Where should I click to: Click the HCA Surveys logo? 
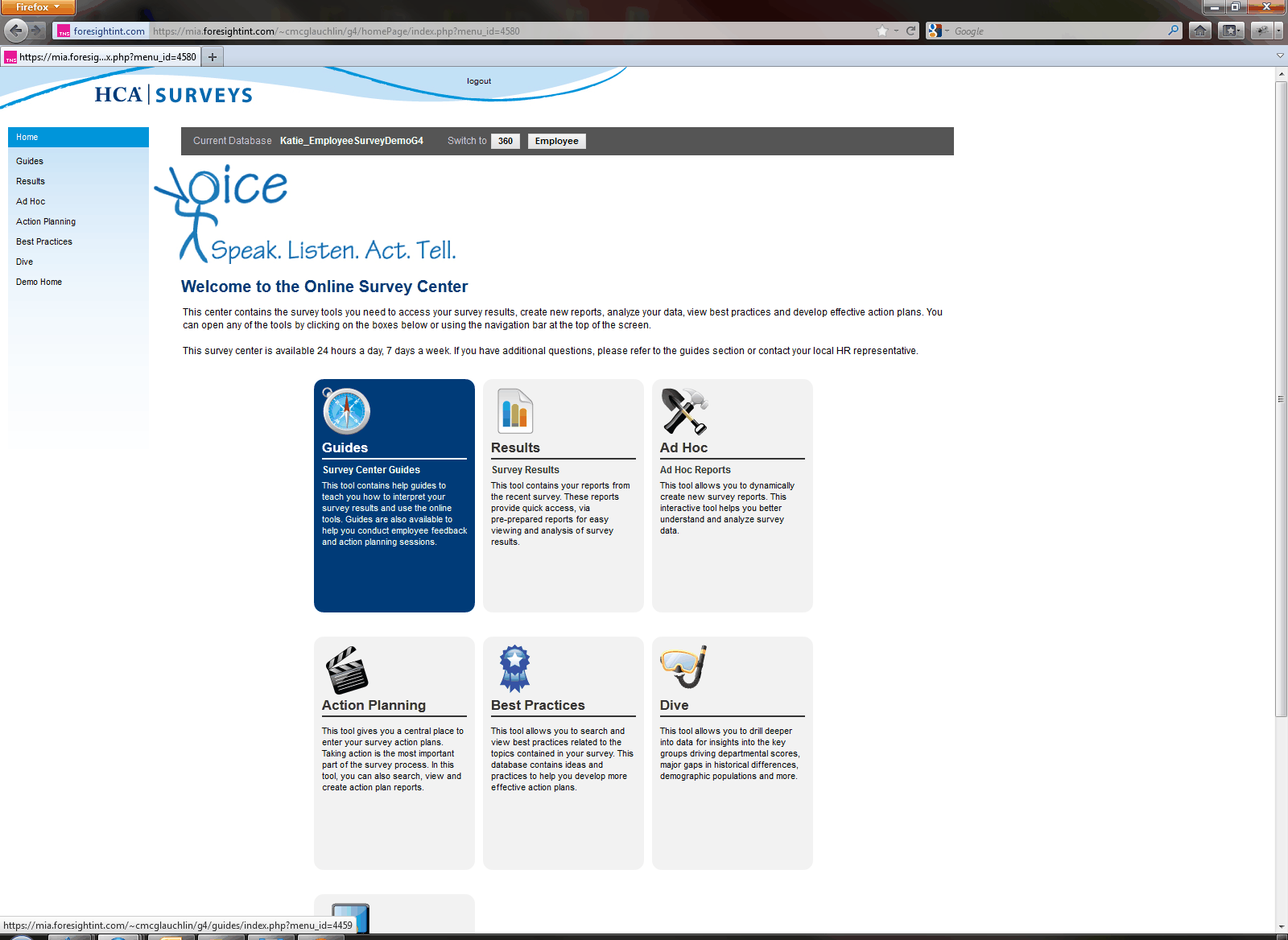(x=174, y=95)
